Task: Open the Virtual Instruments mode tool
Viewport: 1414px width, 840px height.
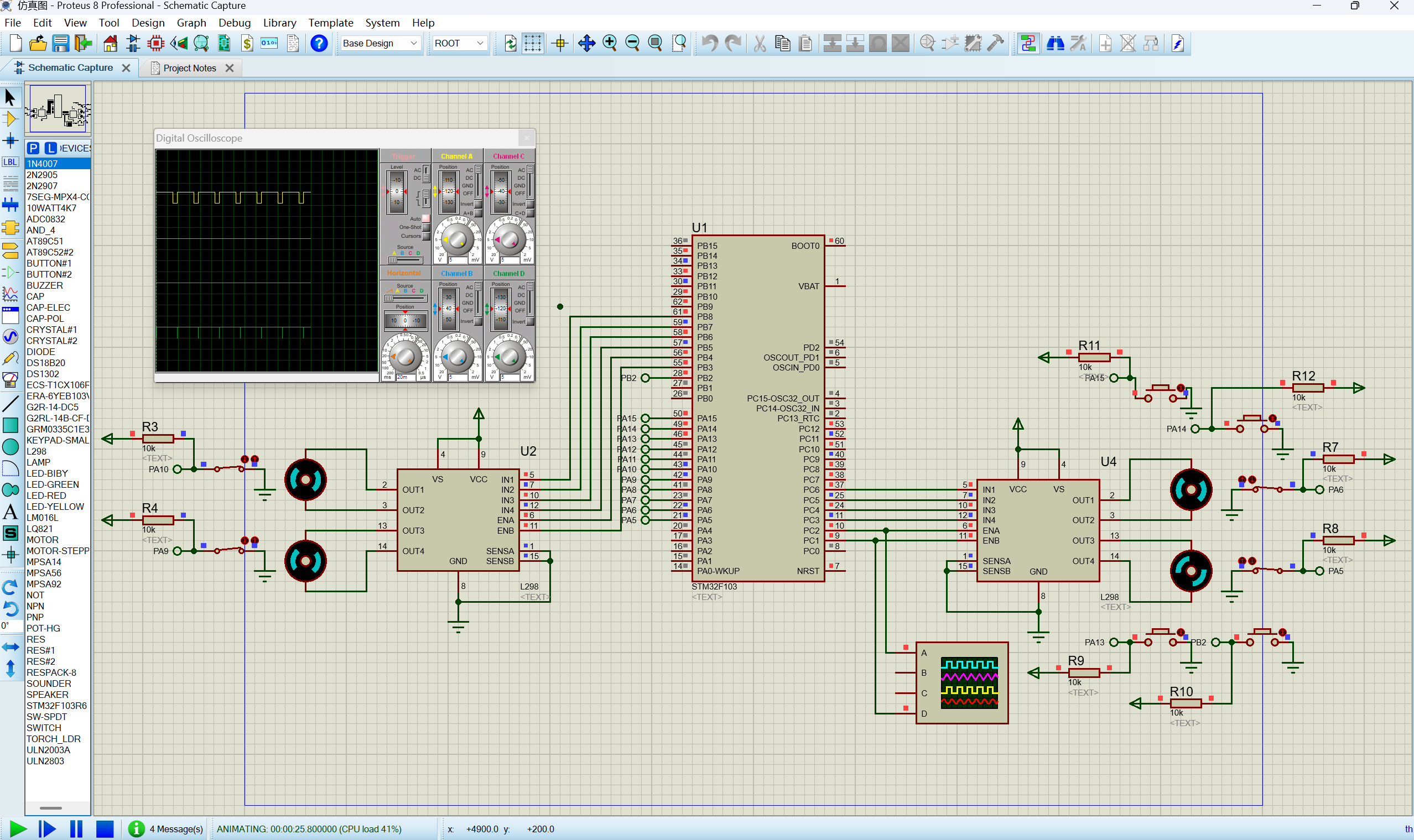Action: coord(10,380)
